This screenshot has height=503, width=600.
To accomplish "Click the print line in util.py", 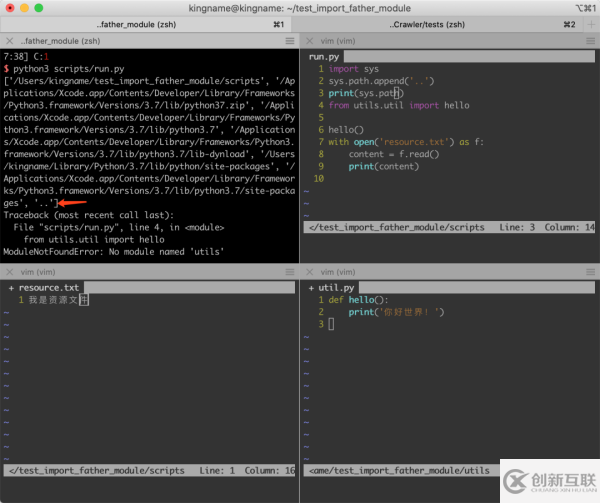I will coord(396,312).
